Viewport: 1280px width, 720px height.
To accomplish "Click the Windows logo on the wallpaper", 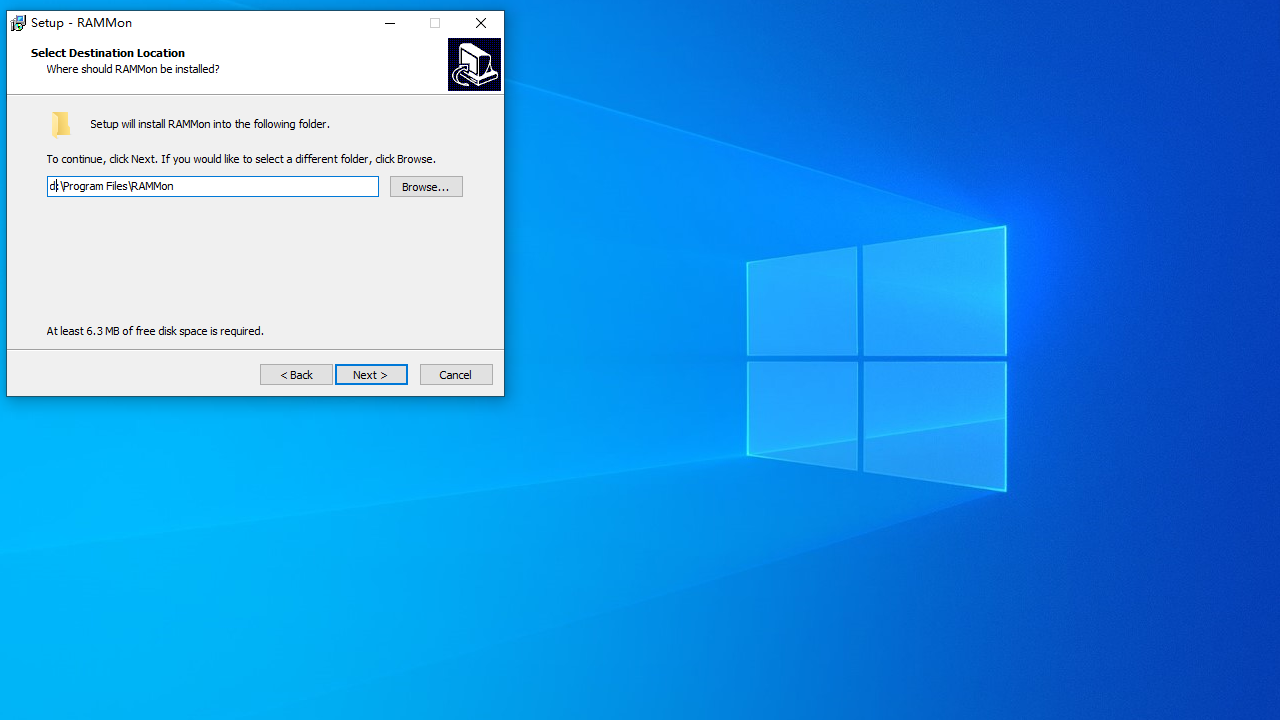I will pos(876,360).
